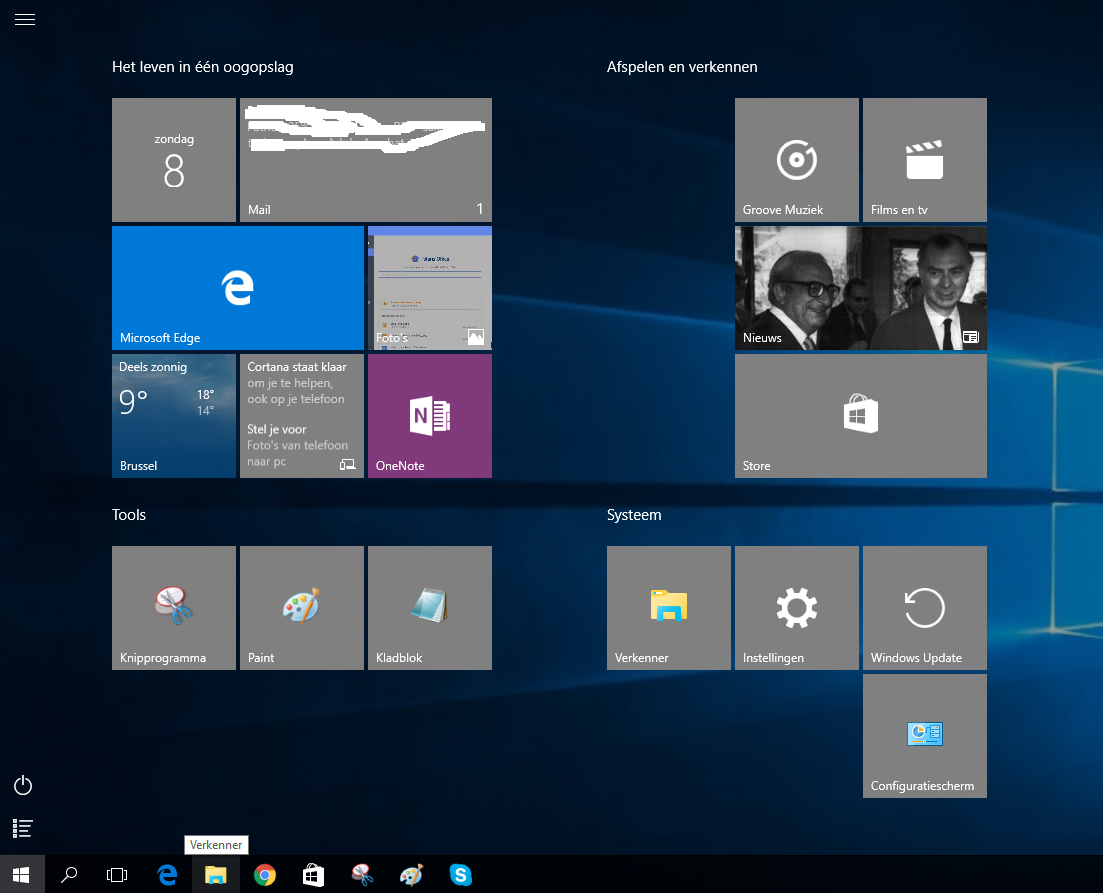Launch the Paint tile

coord(302,608)
